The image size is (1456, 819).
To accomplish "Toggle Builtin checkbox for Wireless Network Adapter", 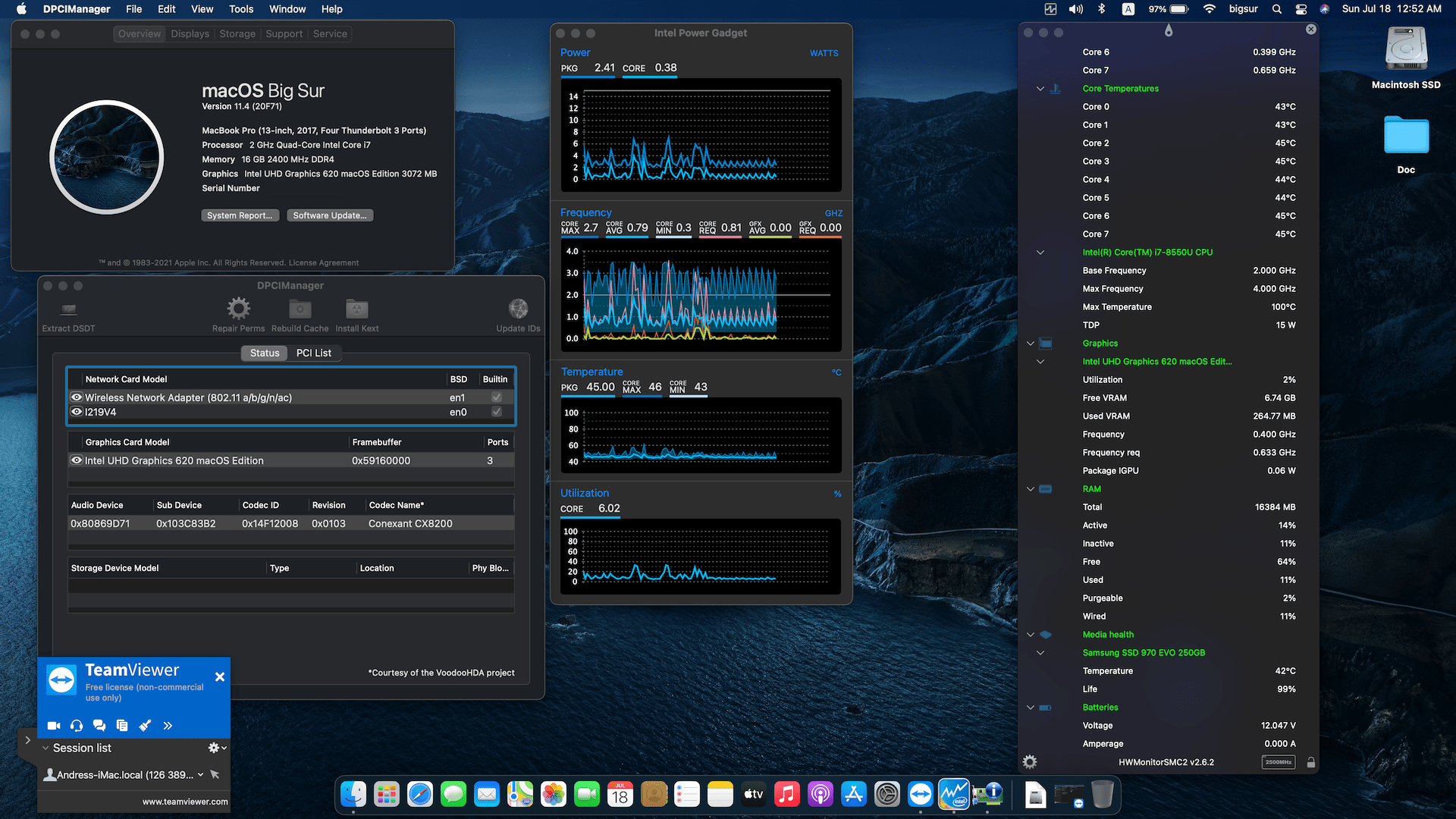I will (x=497, y=397).
